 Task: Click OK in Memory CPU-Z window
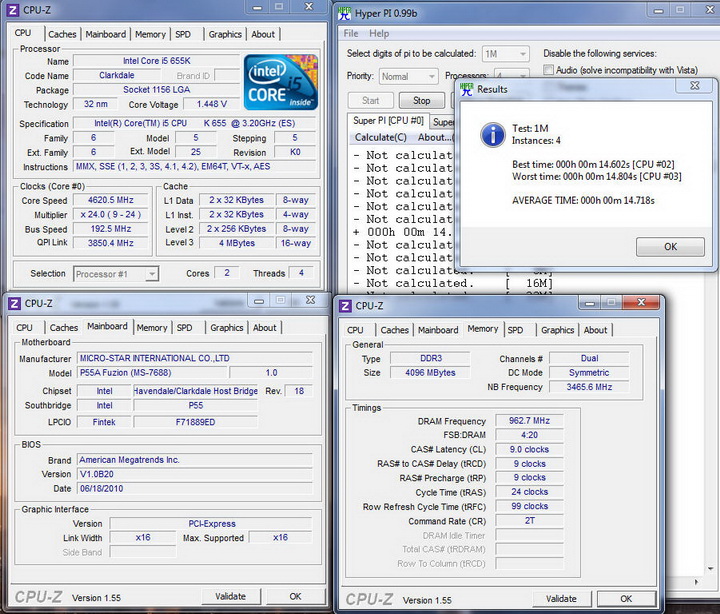click(626, 599)
